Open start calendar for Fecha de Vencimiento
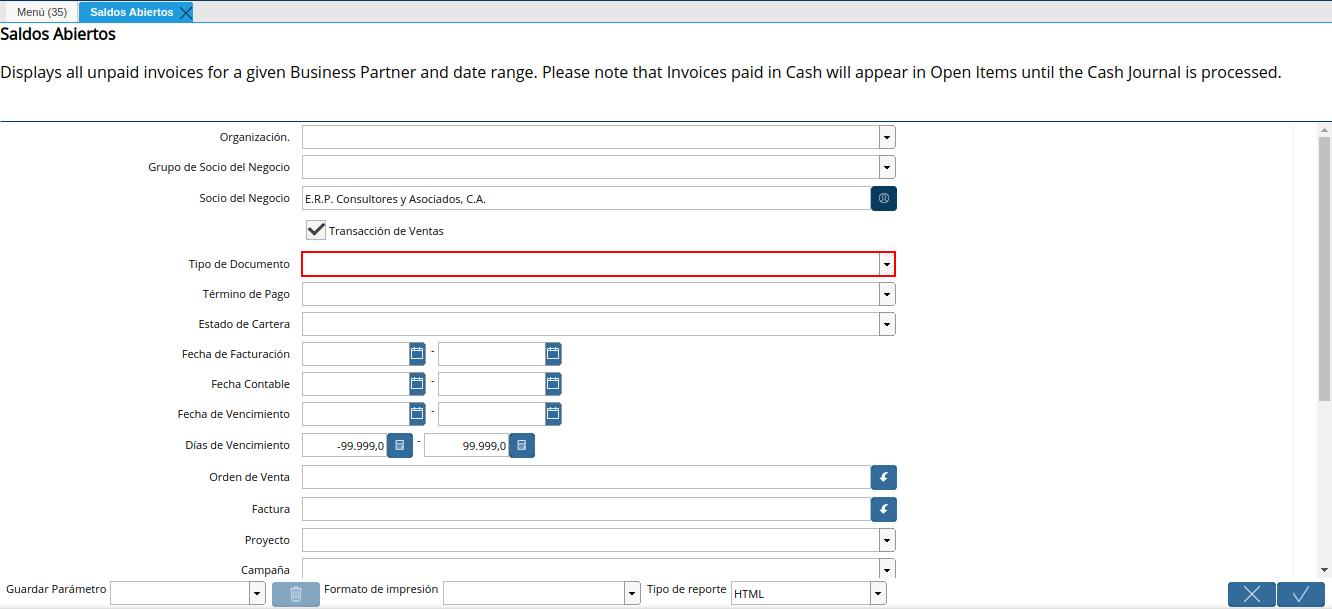This screenshot has width=1332, height=609. point(417,414)
